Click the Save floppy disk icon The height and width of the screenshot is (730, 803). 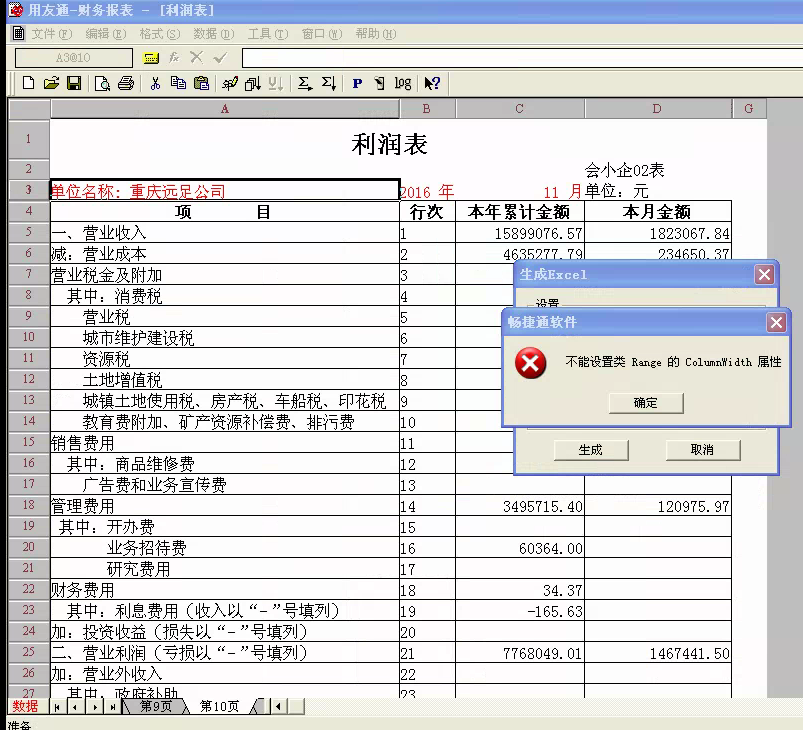pyautogui.click(x=74, y=83)
